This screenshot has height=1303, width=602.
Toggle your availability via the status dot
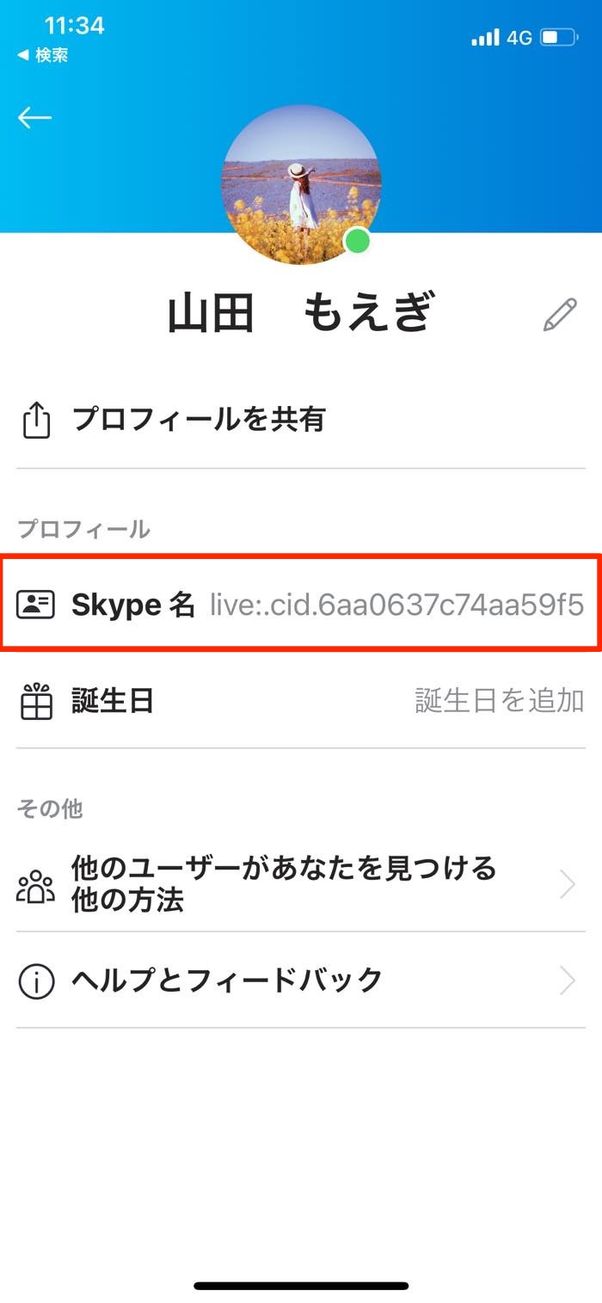click(x=358, y=240)
